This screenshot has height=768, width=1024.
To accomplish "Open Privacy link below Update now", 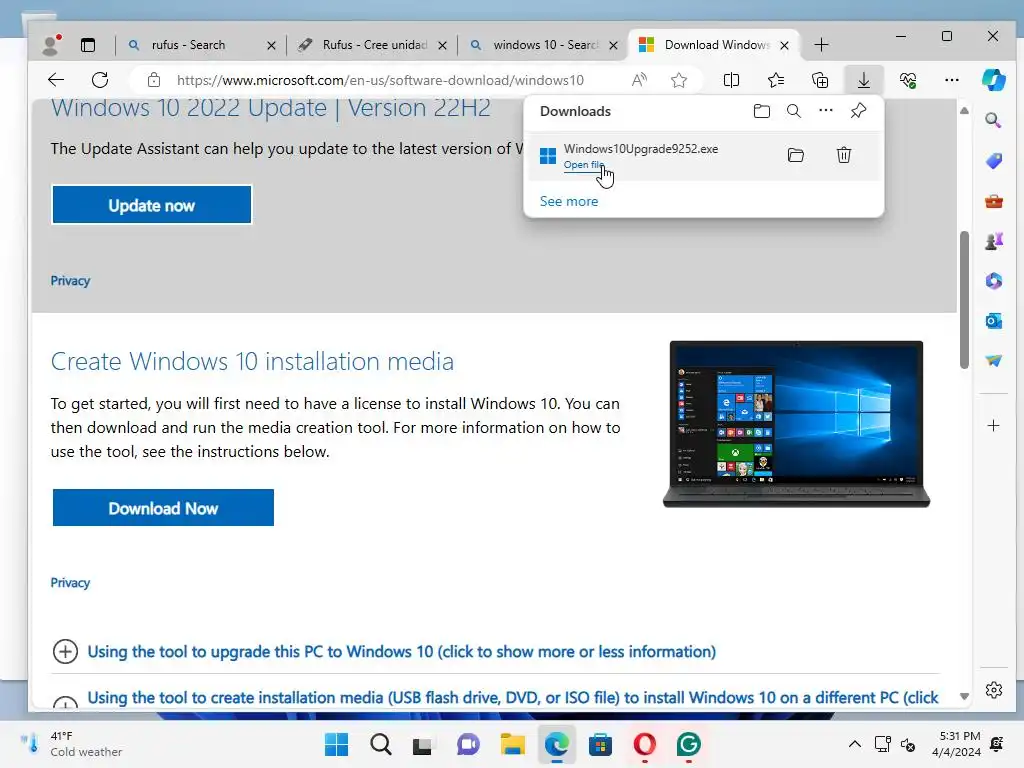I will [x=71, y=281].
